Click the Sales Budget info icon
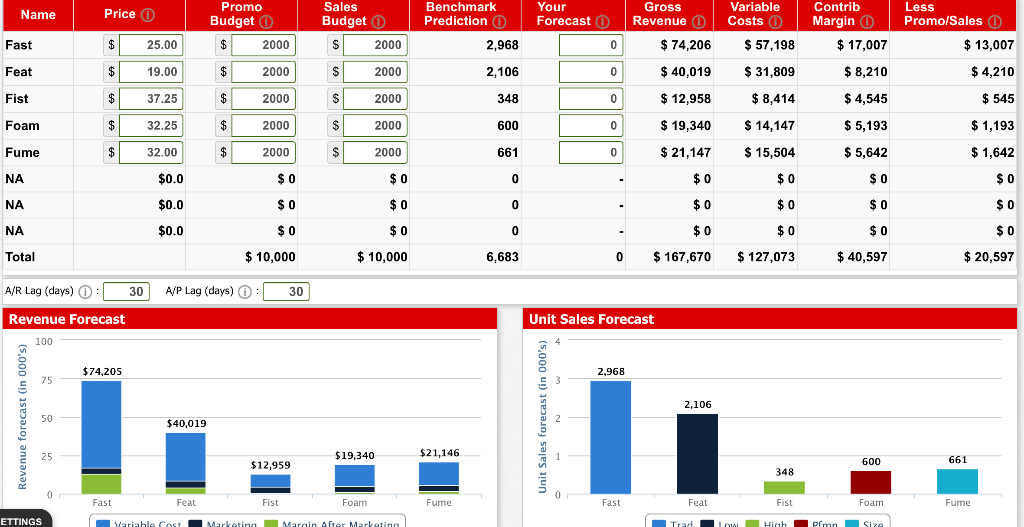Screen dimensions: 1024x527 tap(377, 22)
